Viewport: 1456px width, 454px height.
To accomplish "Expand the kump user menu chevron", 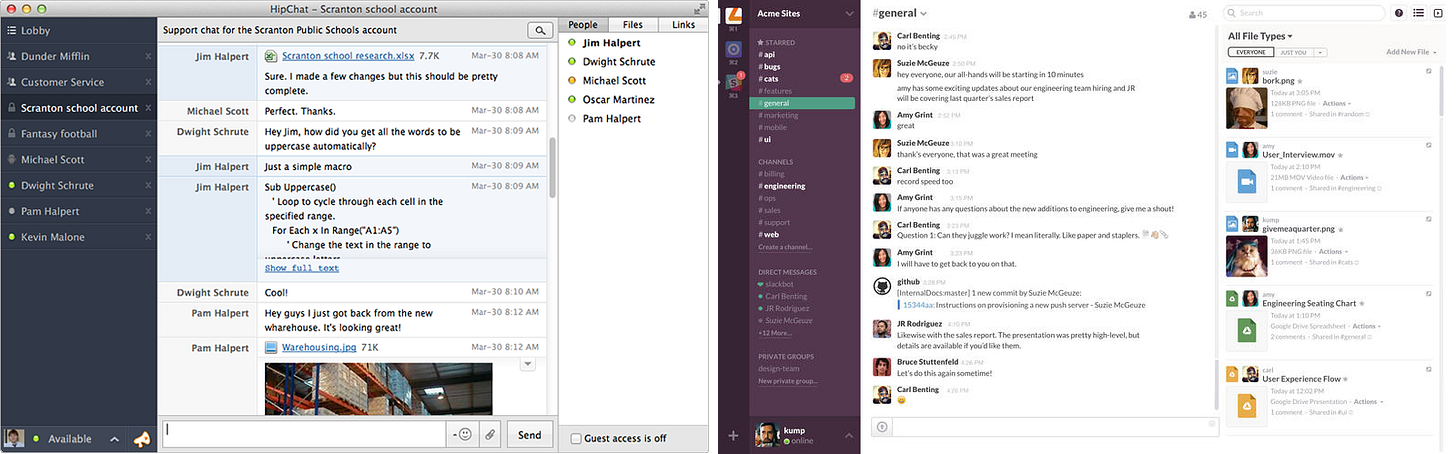I will pos(849,435).
